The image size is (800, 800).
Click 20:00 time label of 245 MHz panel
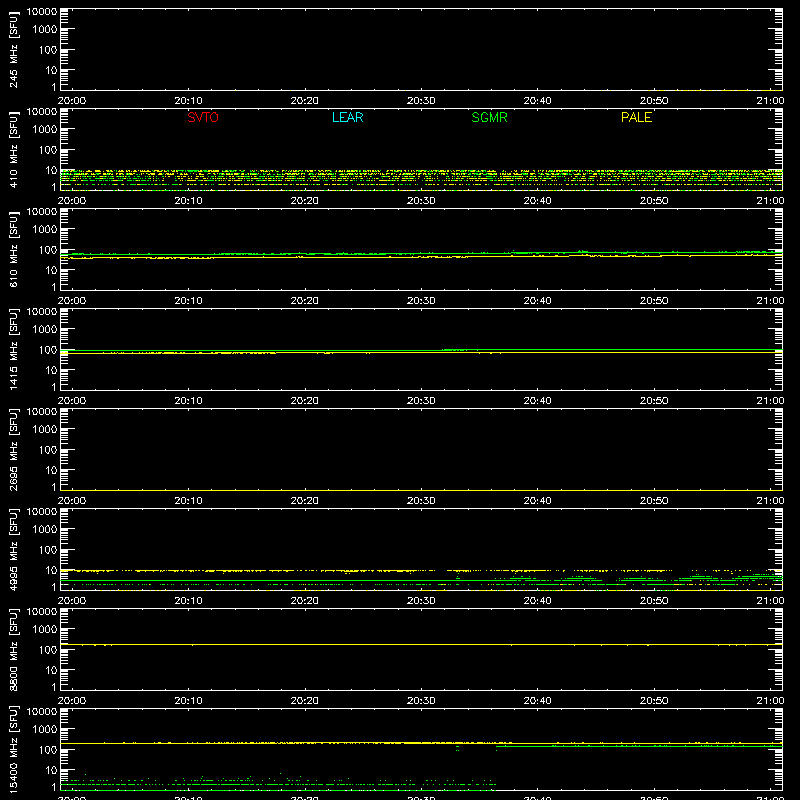click(71, 101)
